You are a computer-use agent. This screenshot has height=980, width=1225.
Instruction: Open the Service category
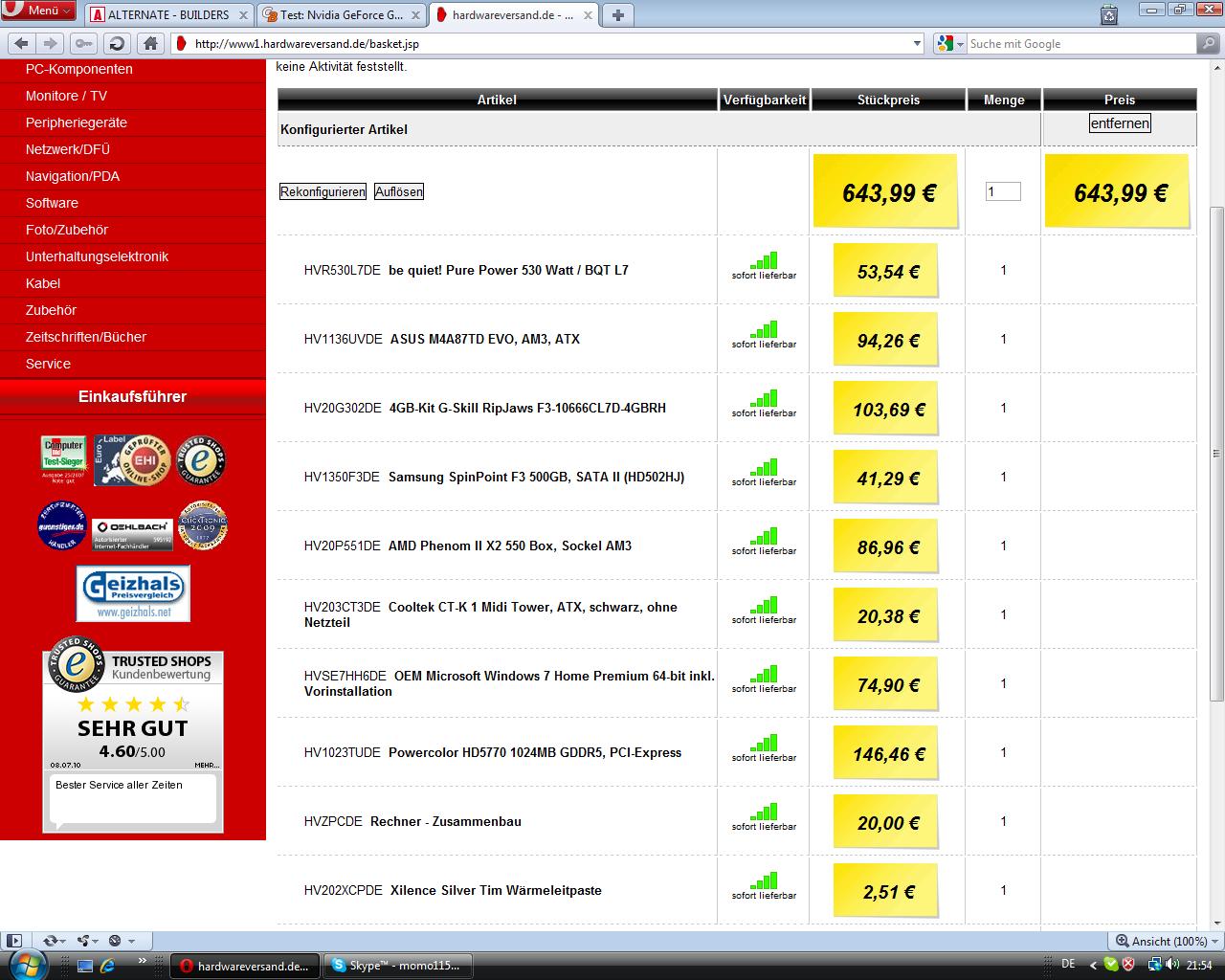coord(48,364)
